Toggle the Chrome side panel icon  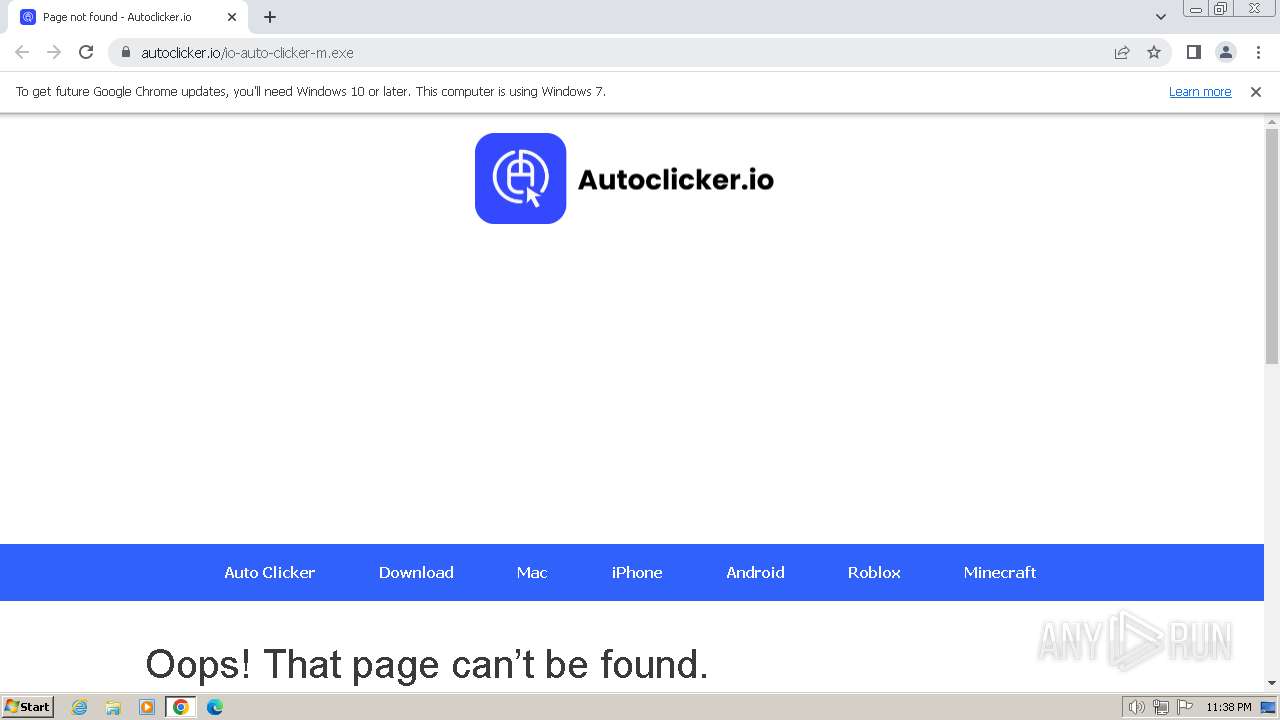coord(1193,52)
